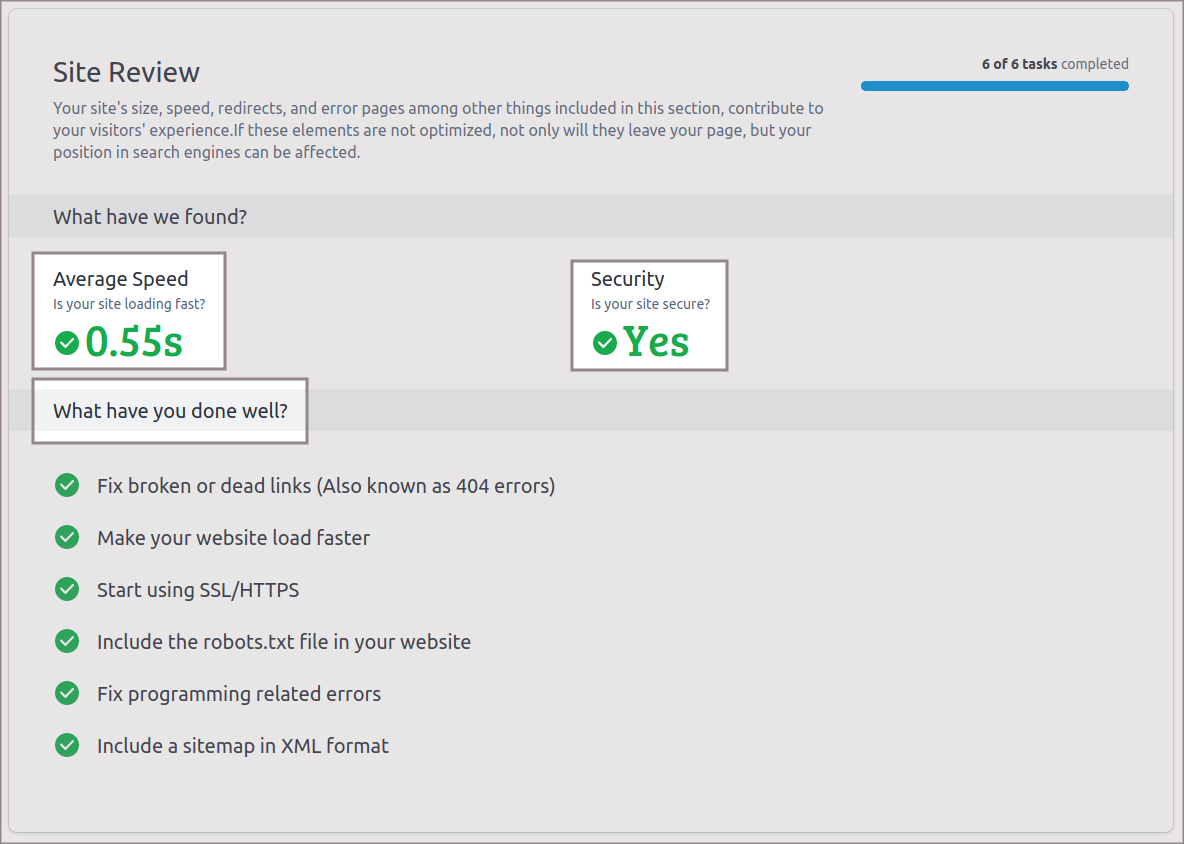Click checkmark icon for broken links task
The image size is (1184, 844).
pos(67,486)
